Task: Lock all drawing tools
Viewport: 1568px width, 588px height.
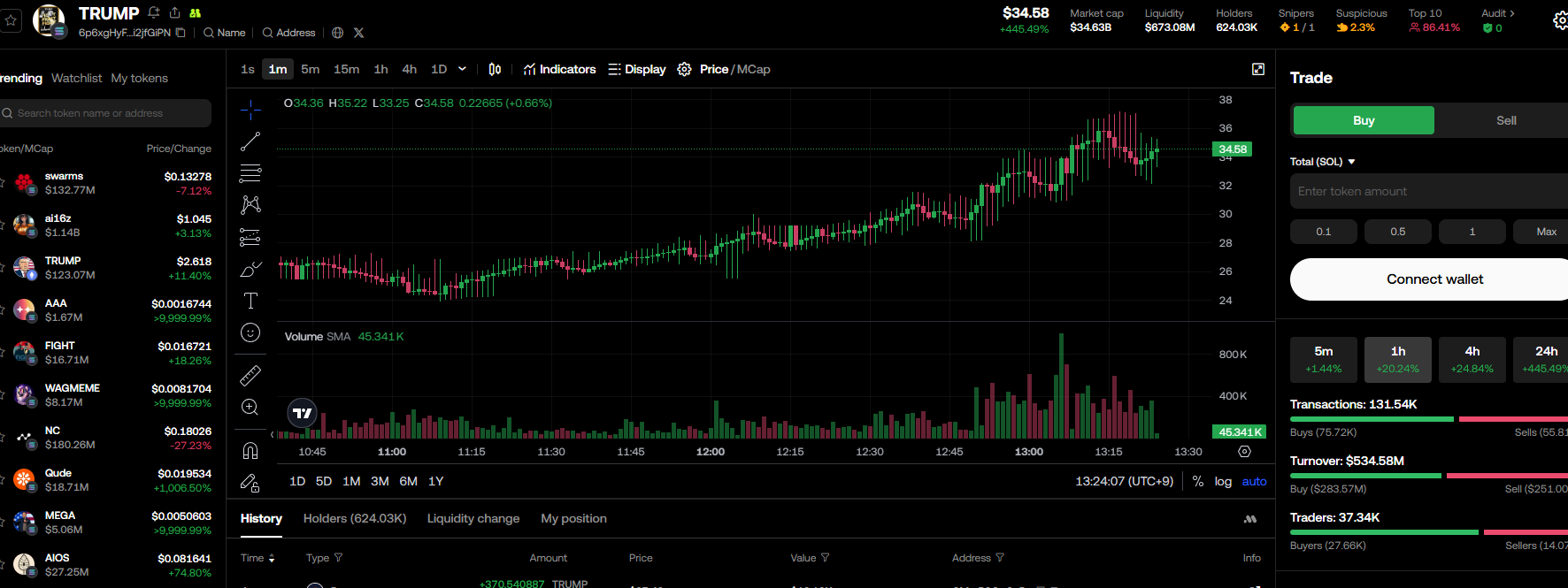Action: pos(250,483)
